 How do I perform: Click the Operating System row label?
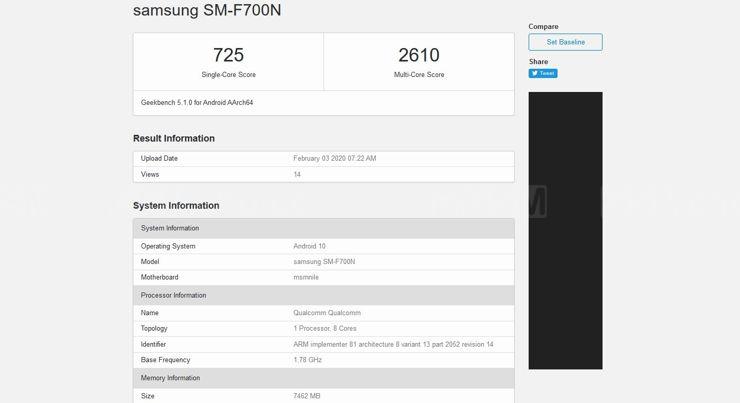tap(168, 246)
